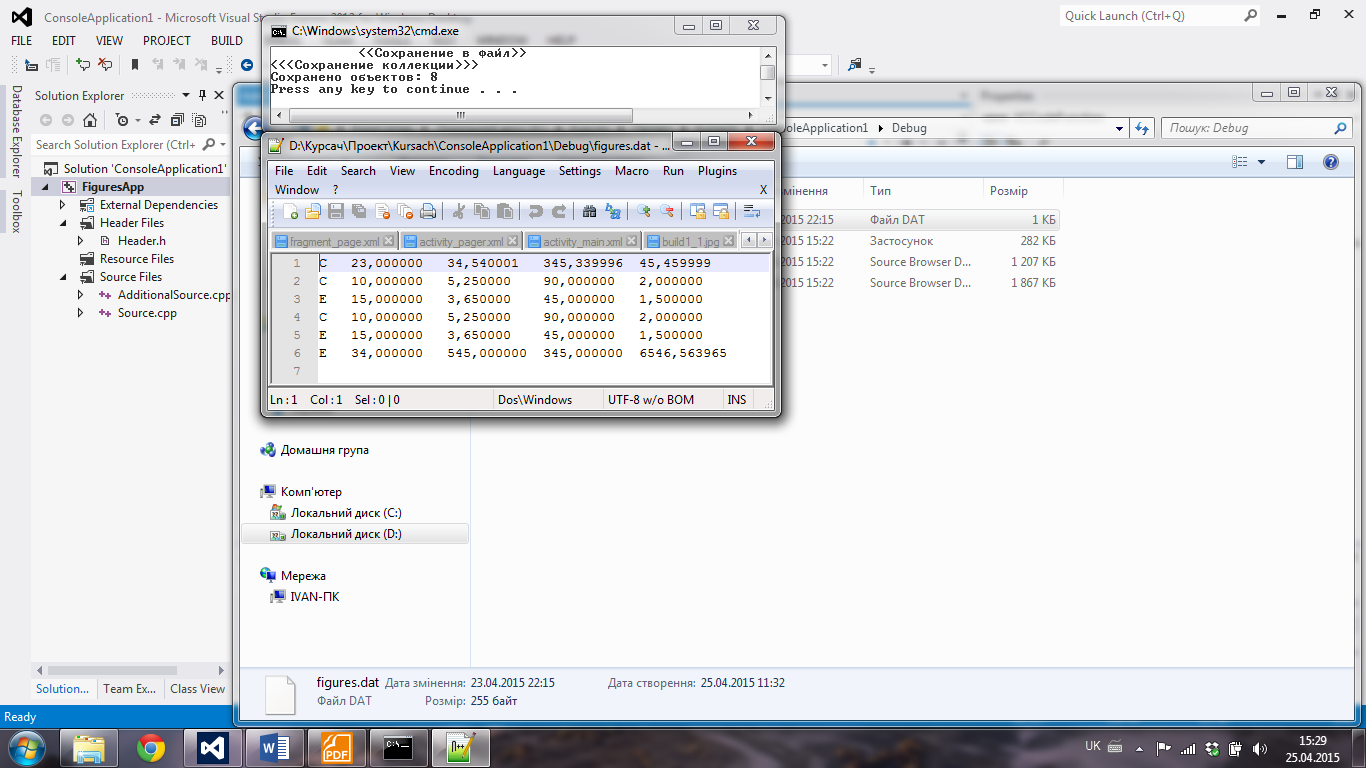
Task: Collapse FiguresApp project node
Action: coord(46,187)
